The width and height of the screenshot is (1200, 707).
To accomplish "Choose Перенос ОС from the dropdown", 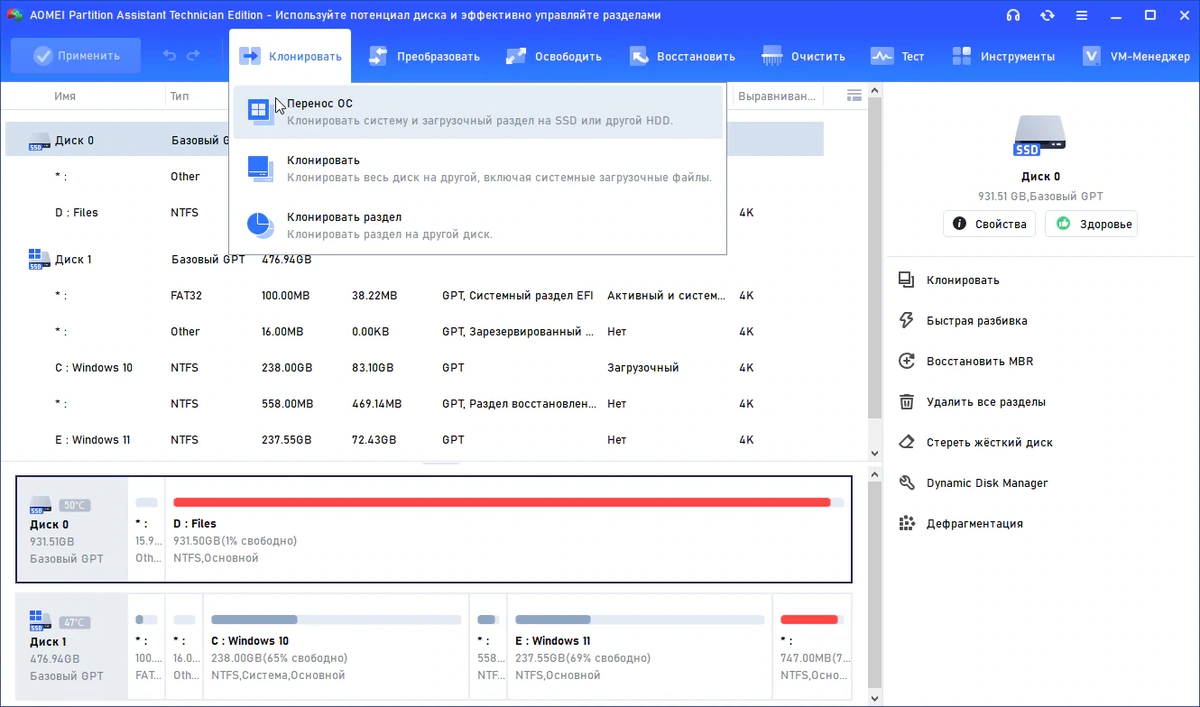I will [x=477, y=111].
